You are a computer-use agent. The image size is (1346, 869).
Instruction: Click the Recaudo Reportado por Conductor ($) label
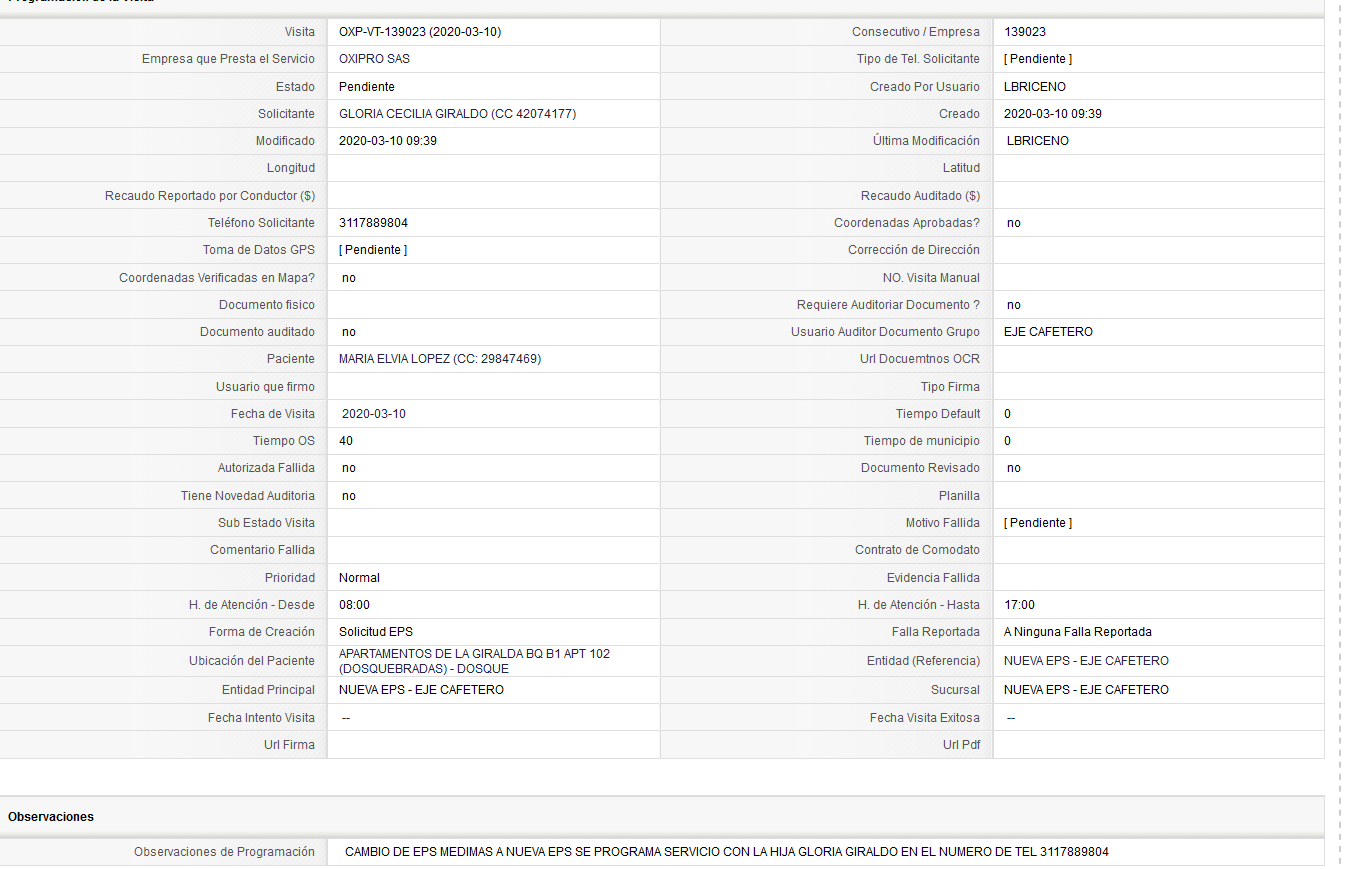[x=210, y=196]
